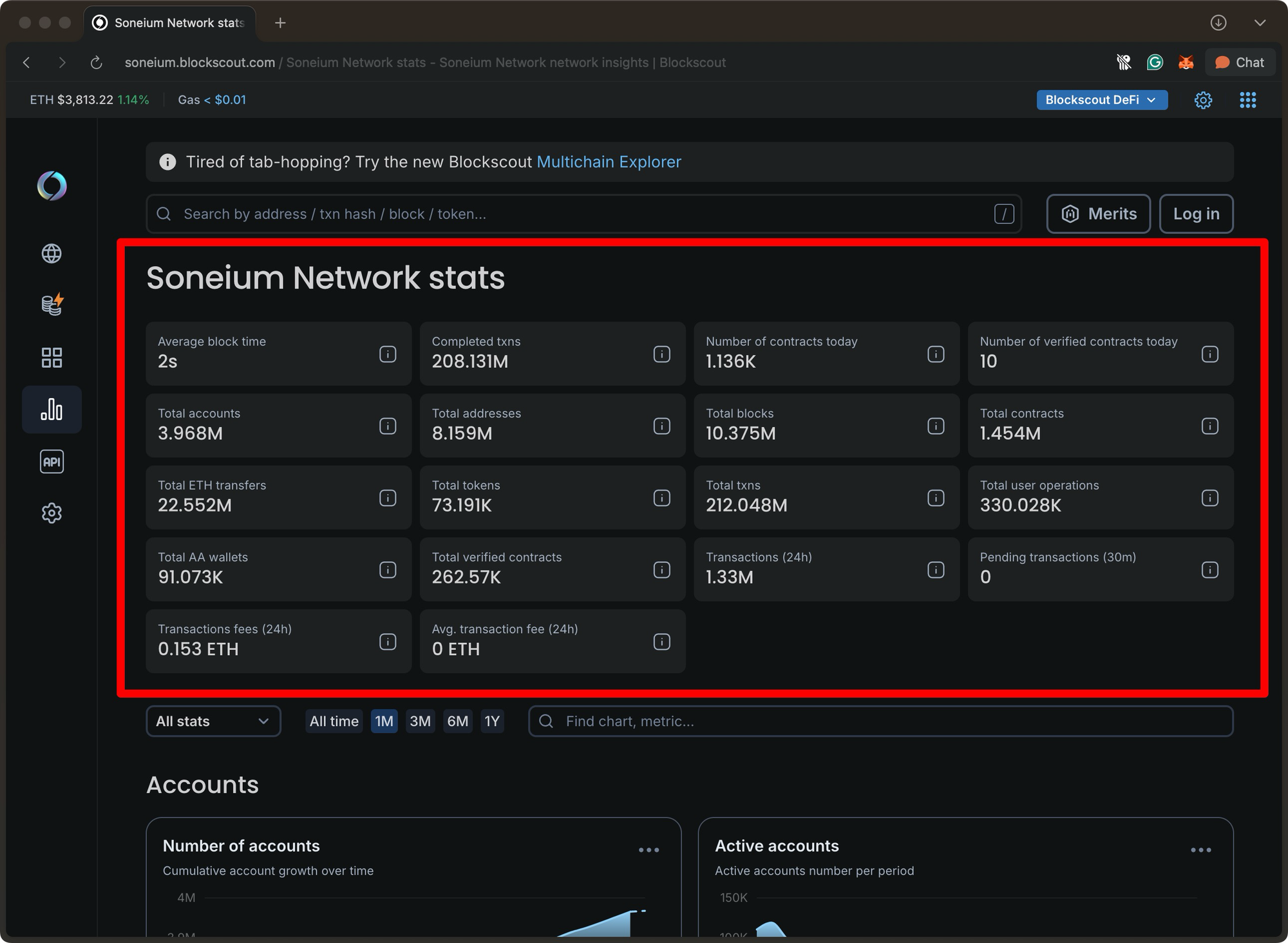This screenshot has height=943, width=1288.
Task: Show info for Total ETH transfers
Action: [388, 498]
